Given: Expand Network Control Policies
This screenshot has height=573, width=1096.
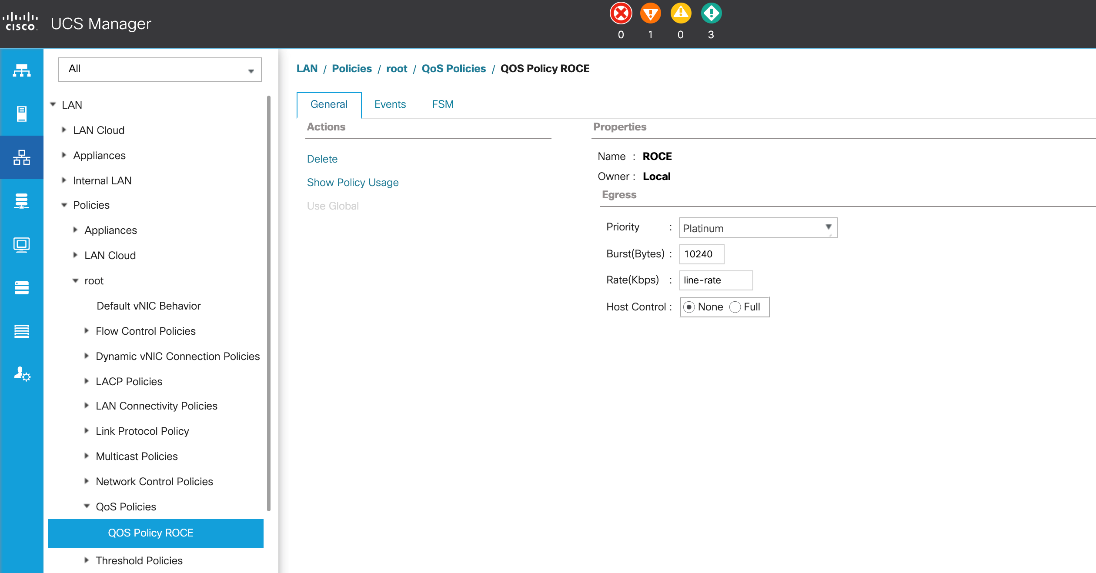Looking at the screenshot, I should (87, 481).
